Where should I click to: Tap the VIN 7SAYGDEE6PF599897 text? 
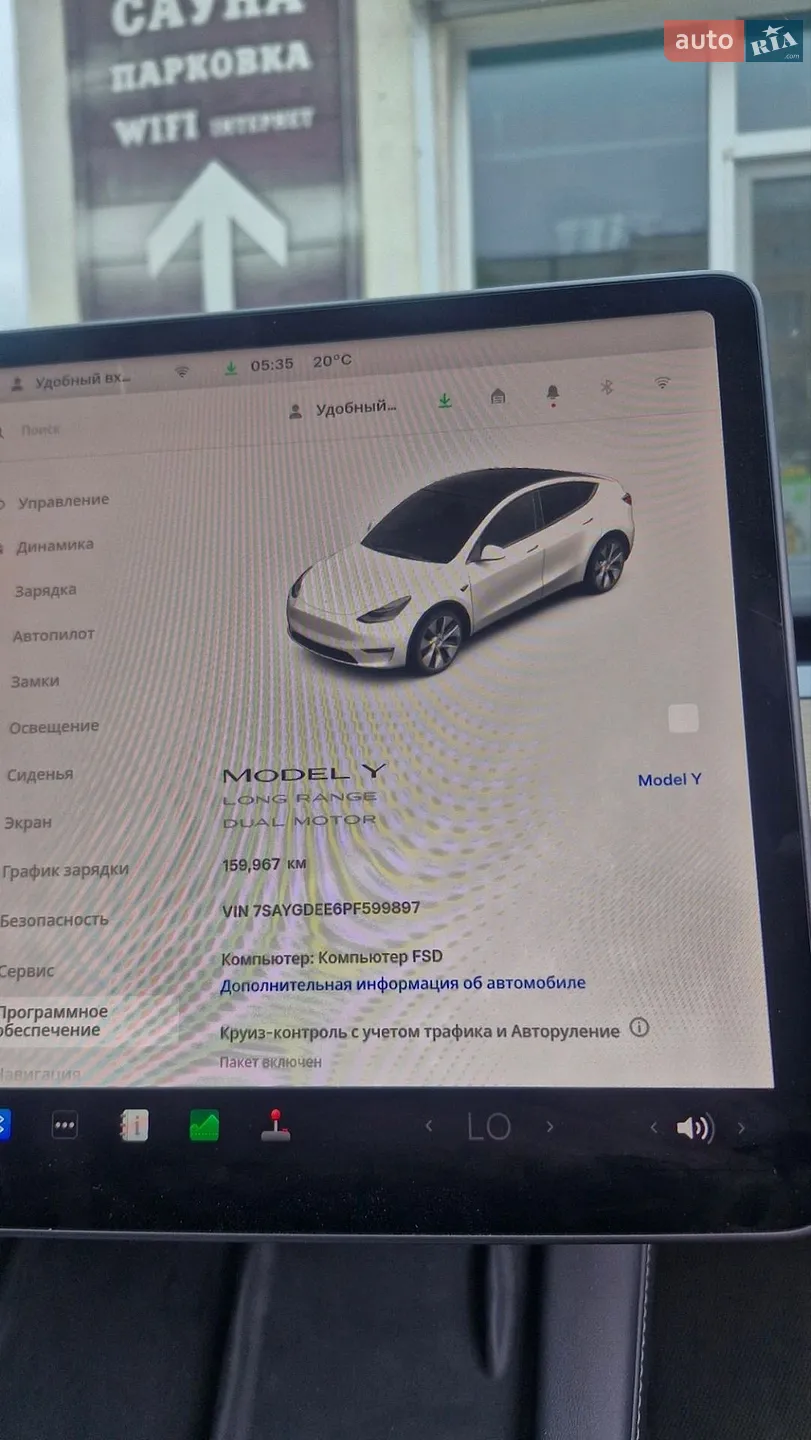coord(321,909)
